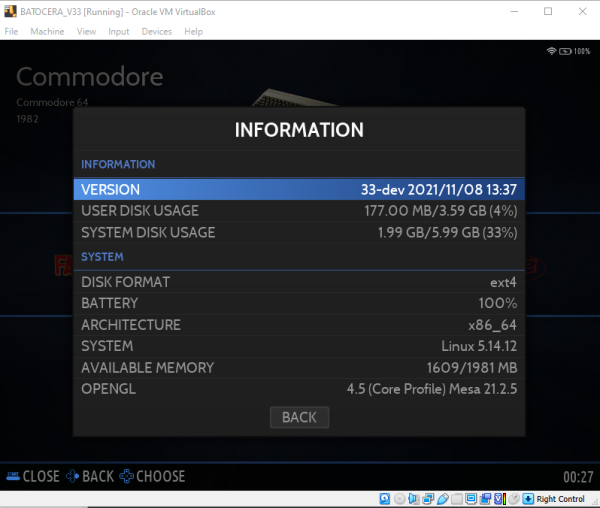This screenshot has width=600, height=508.
Task: Click the CHOOSE hint in bottom bar
Action: (x=152, y=476)
